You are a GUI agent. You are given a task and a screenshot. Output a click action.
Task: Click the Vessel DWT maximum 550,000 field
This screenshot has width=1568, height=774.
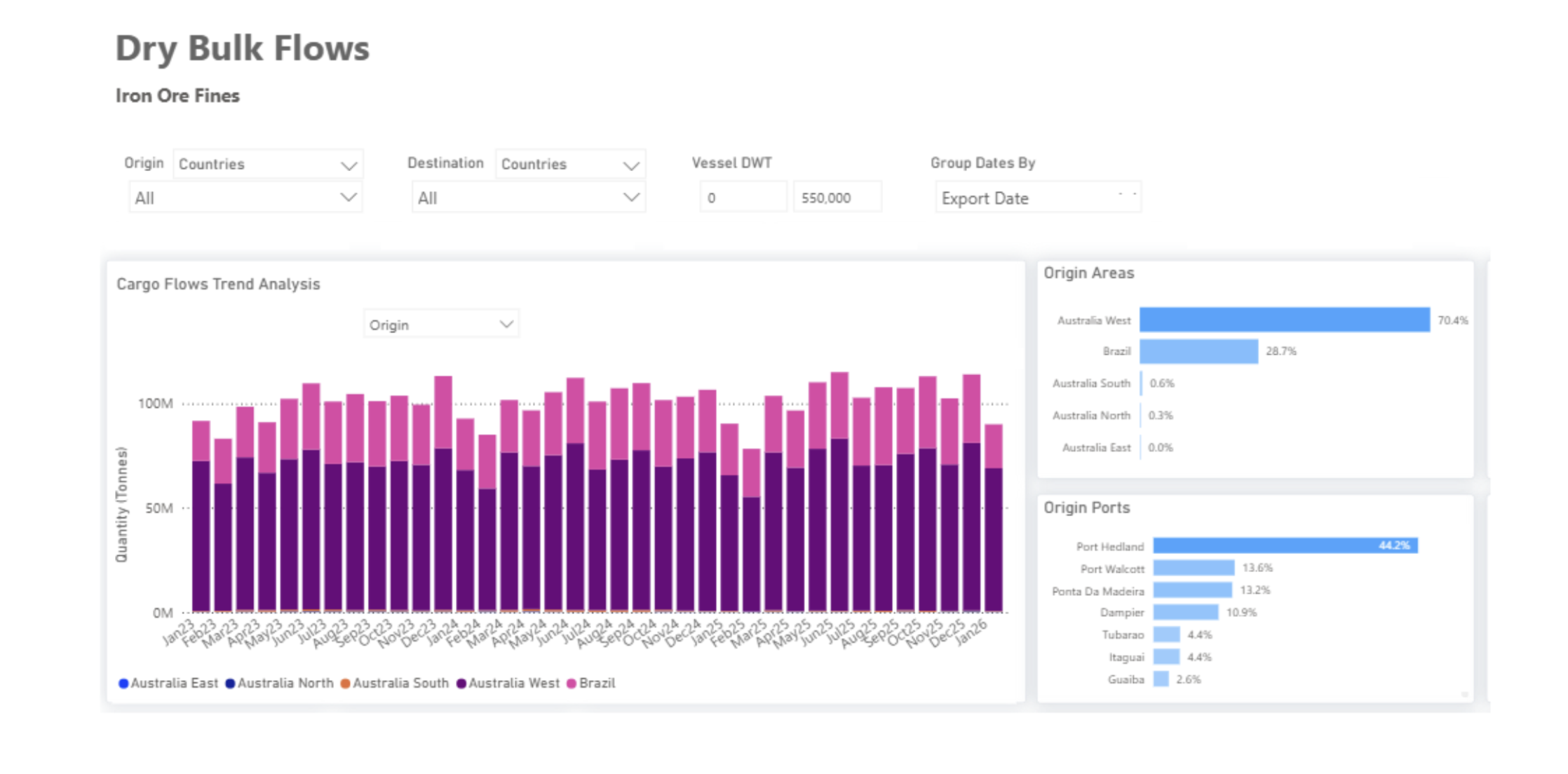[x=837, y=198]
